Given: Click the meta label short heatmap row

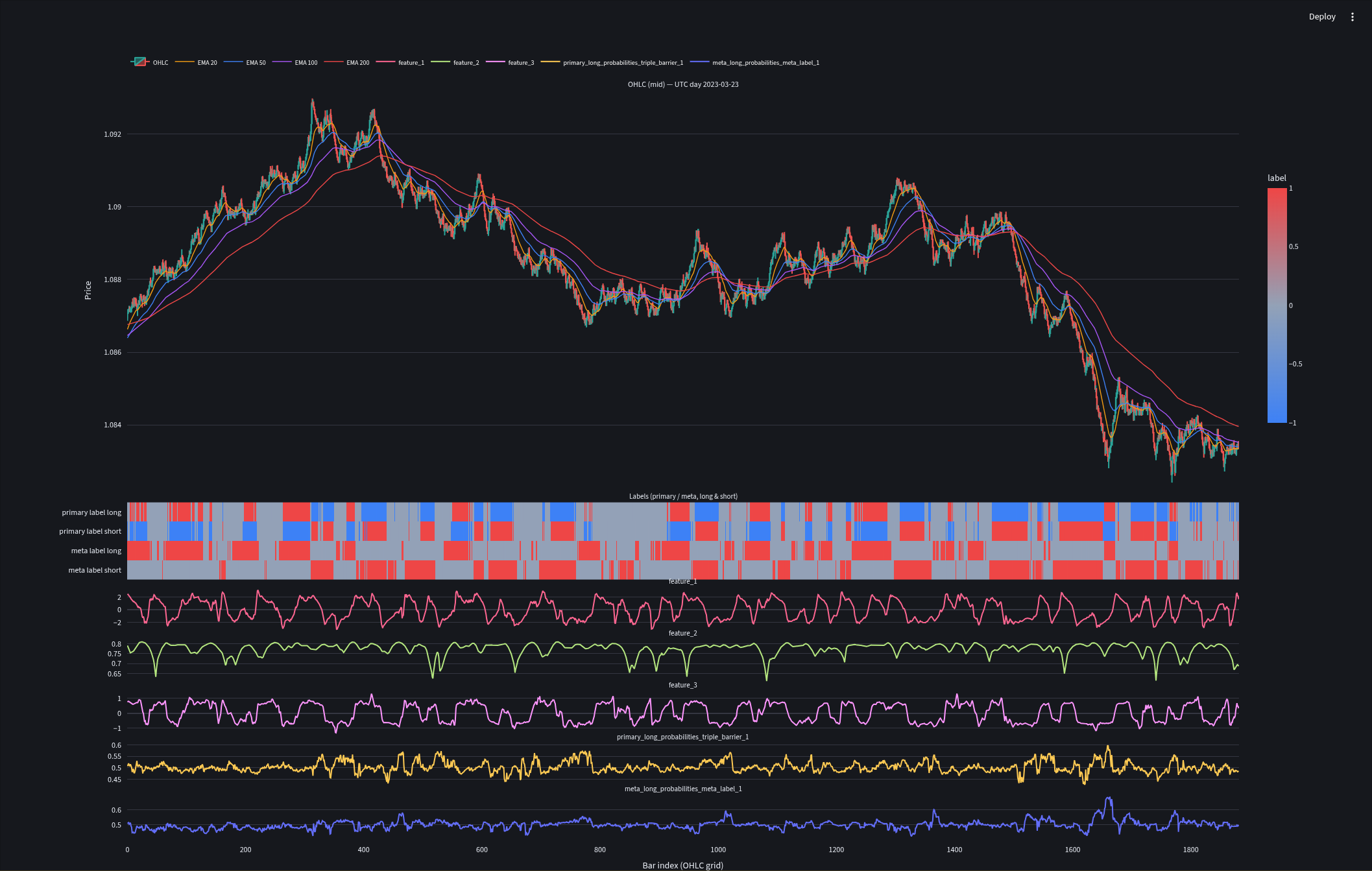Looking at the screenshot, I should coord(683,570).
